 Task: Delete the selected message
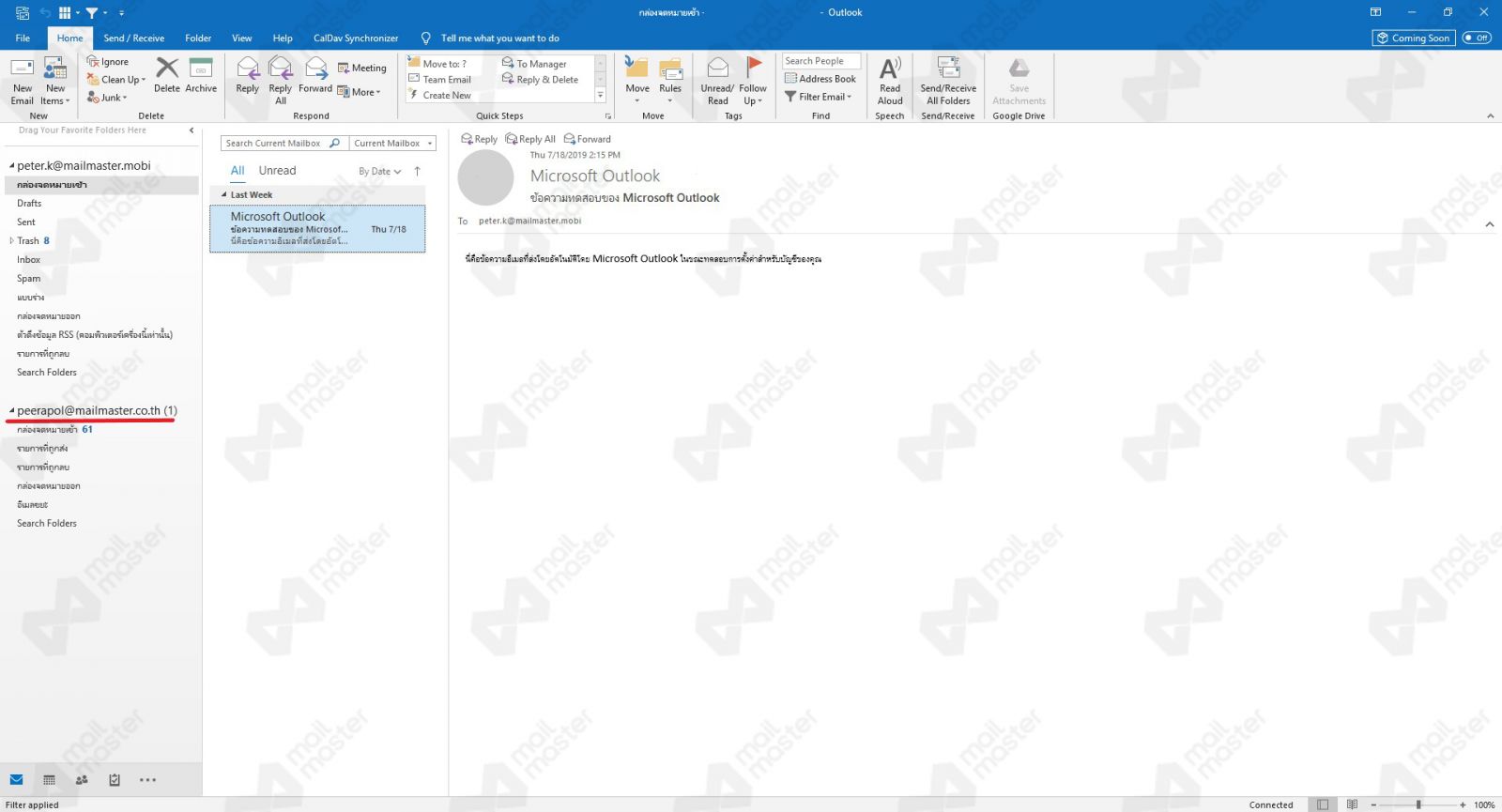click(167, 75)
